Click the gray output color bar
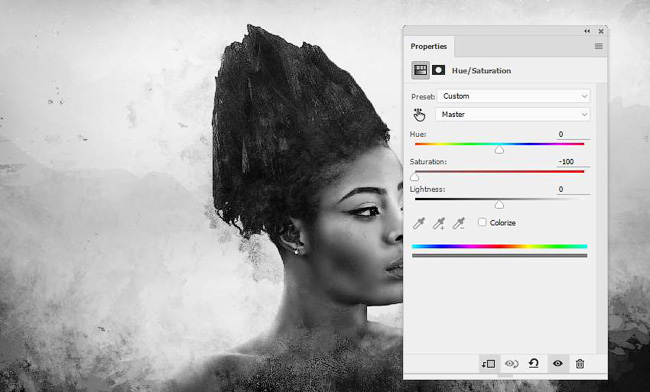 500,256
